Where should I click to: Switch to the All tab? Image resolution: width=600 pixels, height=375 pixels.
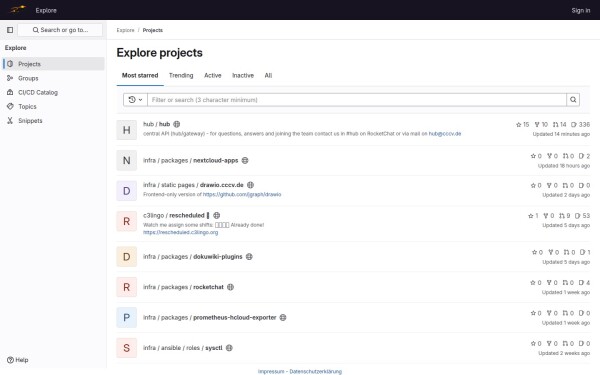coord(268,75)
